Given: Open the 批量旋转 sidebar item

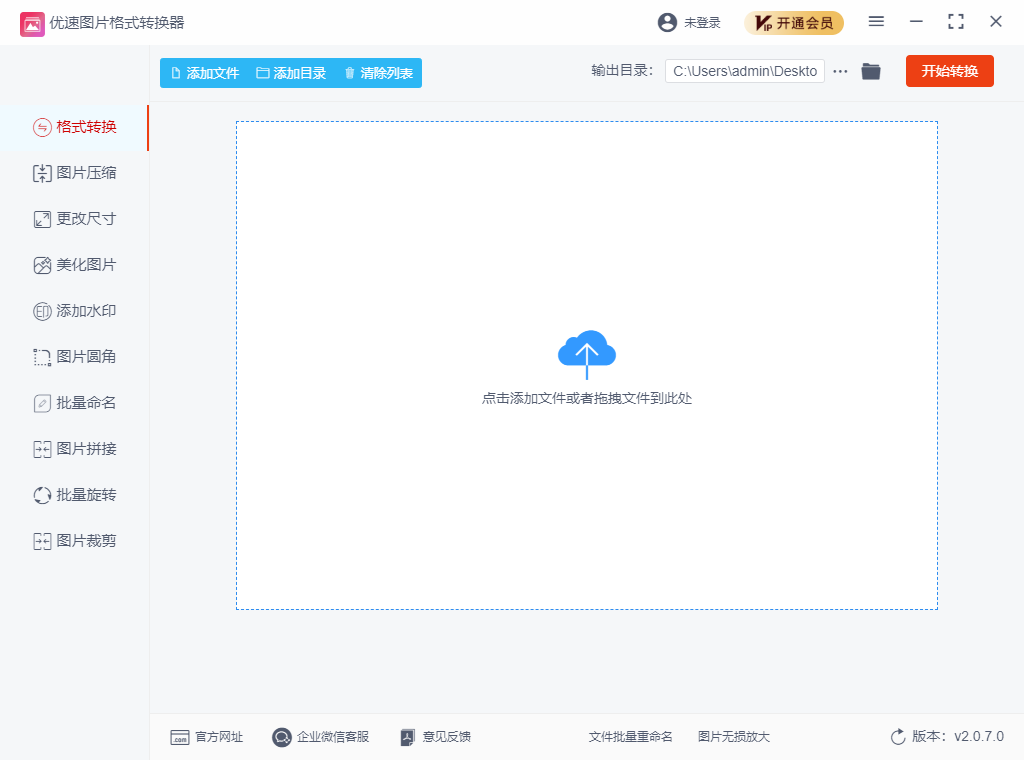Looking at the screenshot, I should pyautogui.click(x=74, y=495).
